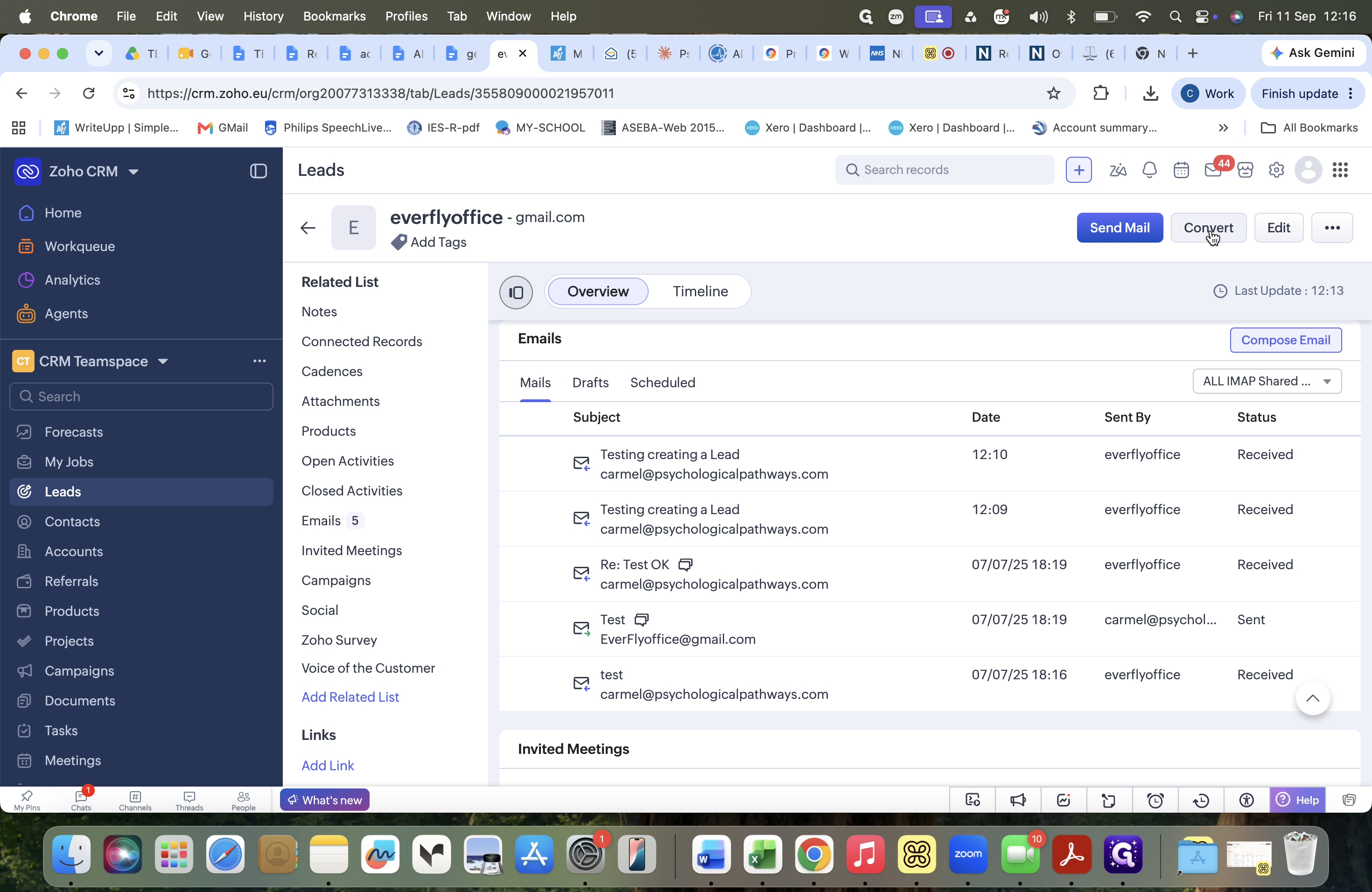This screenshot has width=1372, height=892.
Task: Select the Mails tab
Action: [x=535, y=383]
